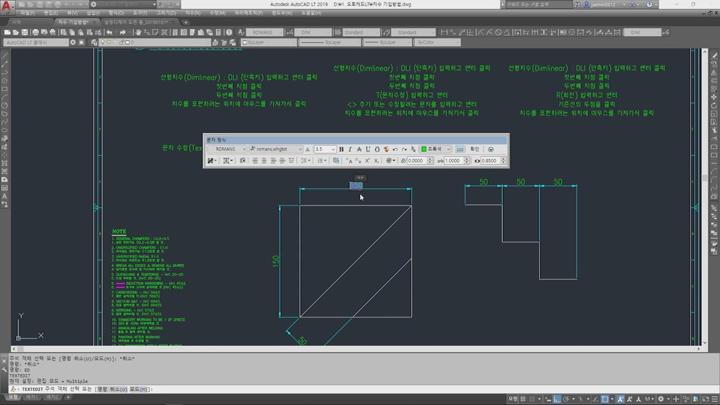Viewport: 720px width, 405px height.
Task: Apply right paragraph alignment
Action: tap(273, 161)
